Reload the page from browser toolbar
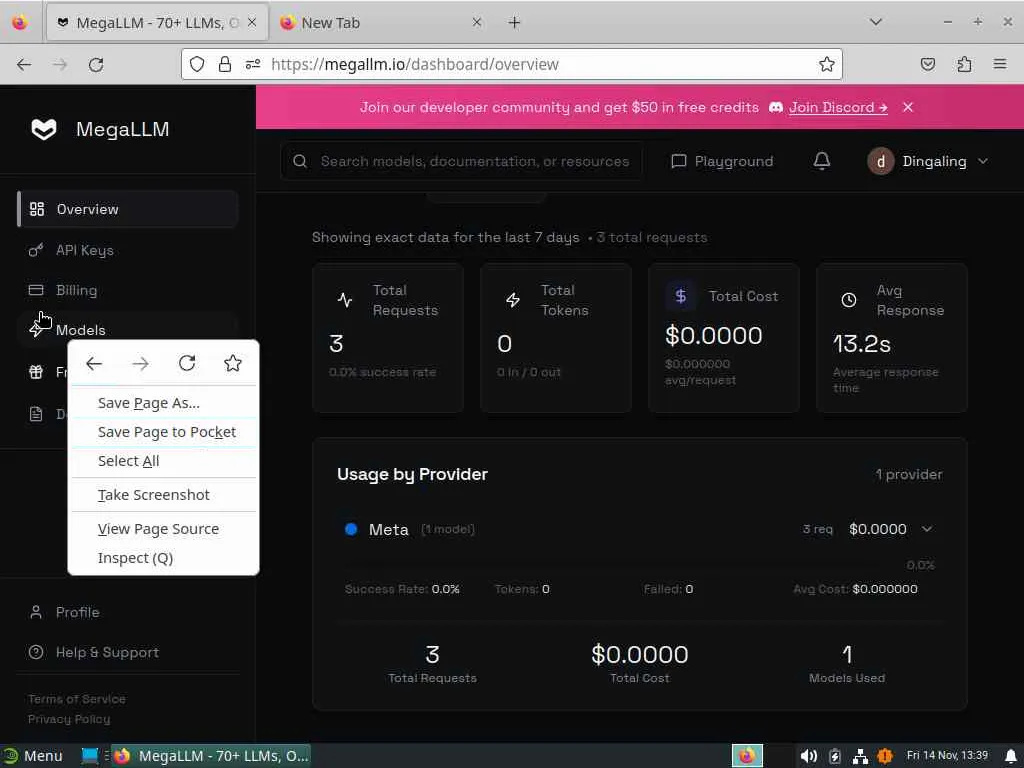The image size is (1024, 768). tap(96, 64)
